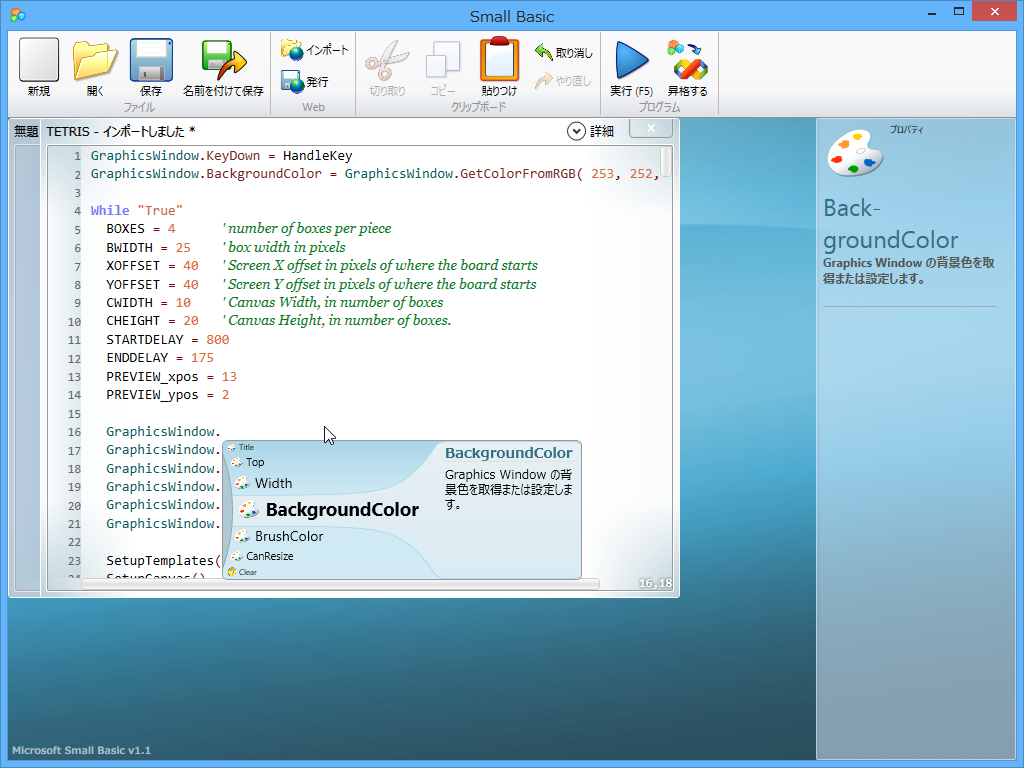
Task: Click the STARTDELAY = 800 line
Action: 168,340
